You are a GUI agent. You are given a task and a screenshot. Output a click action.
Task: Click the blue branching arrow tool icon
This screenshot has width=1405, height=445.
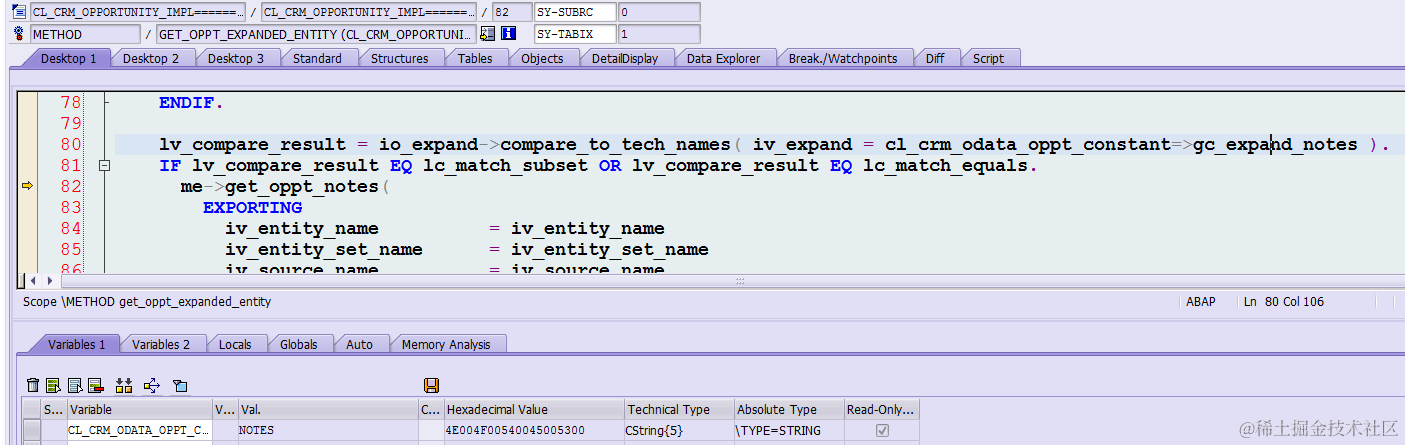pos(152,385)
